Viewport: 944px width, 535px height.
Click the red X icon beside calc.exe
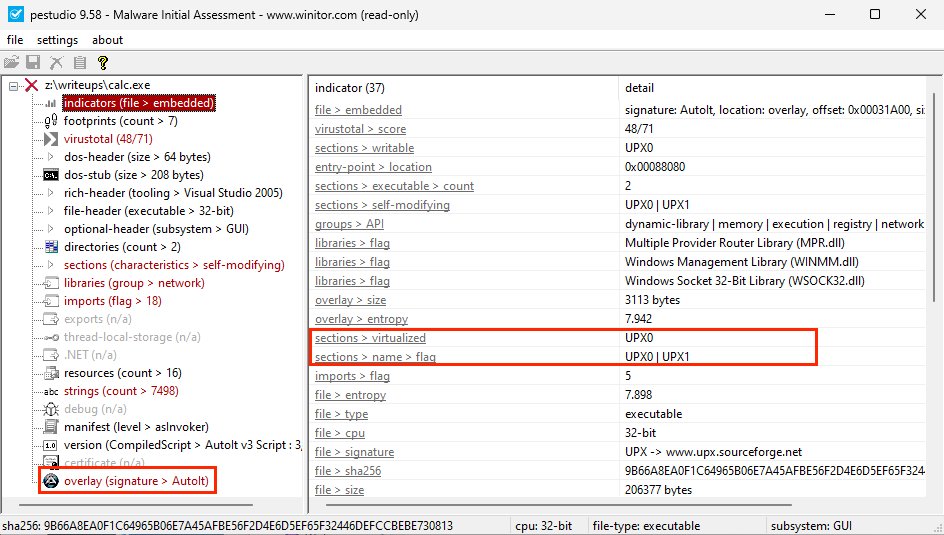click(x=31, y=85)
